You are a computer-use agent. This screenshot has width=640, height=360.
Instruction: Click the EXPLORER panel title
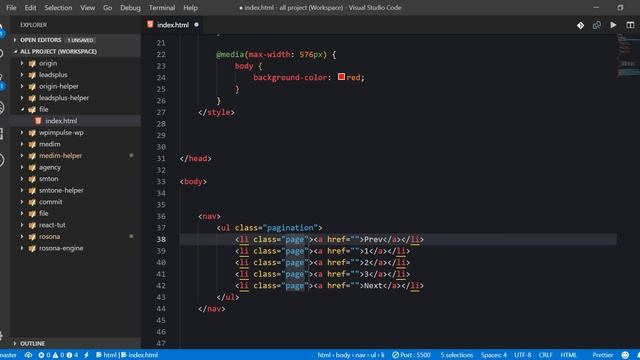[33, 25]
